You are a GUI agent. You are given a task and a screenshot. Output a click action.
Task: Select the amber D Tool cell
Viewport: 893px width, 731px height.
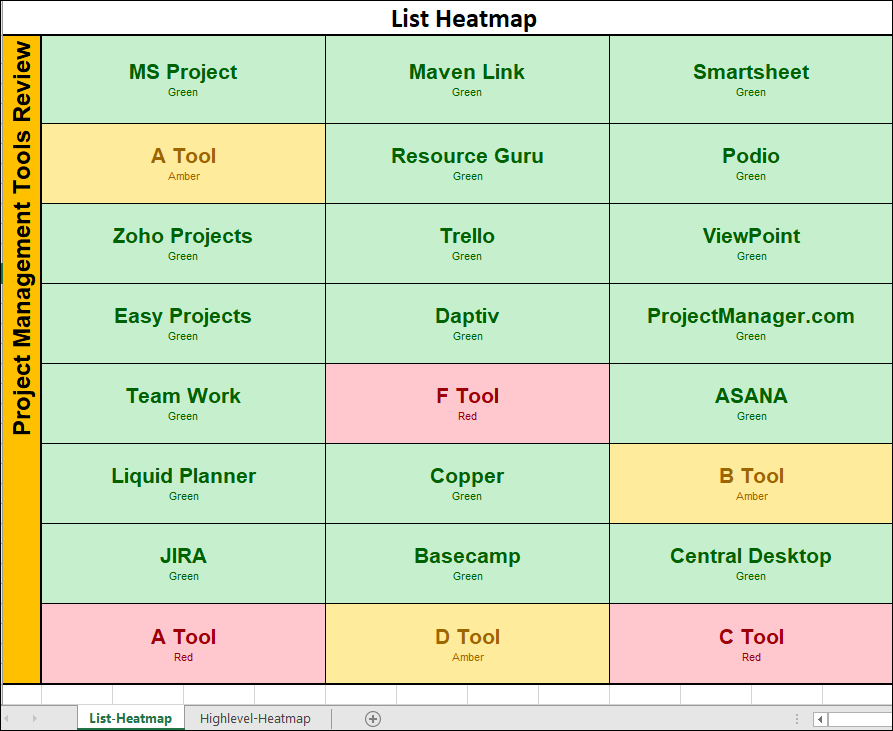point(467,643)
